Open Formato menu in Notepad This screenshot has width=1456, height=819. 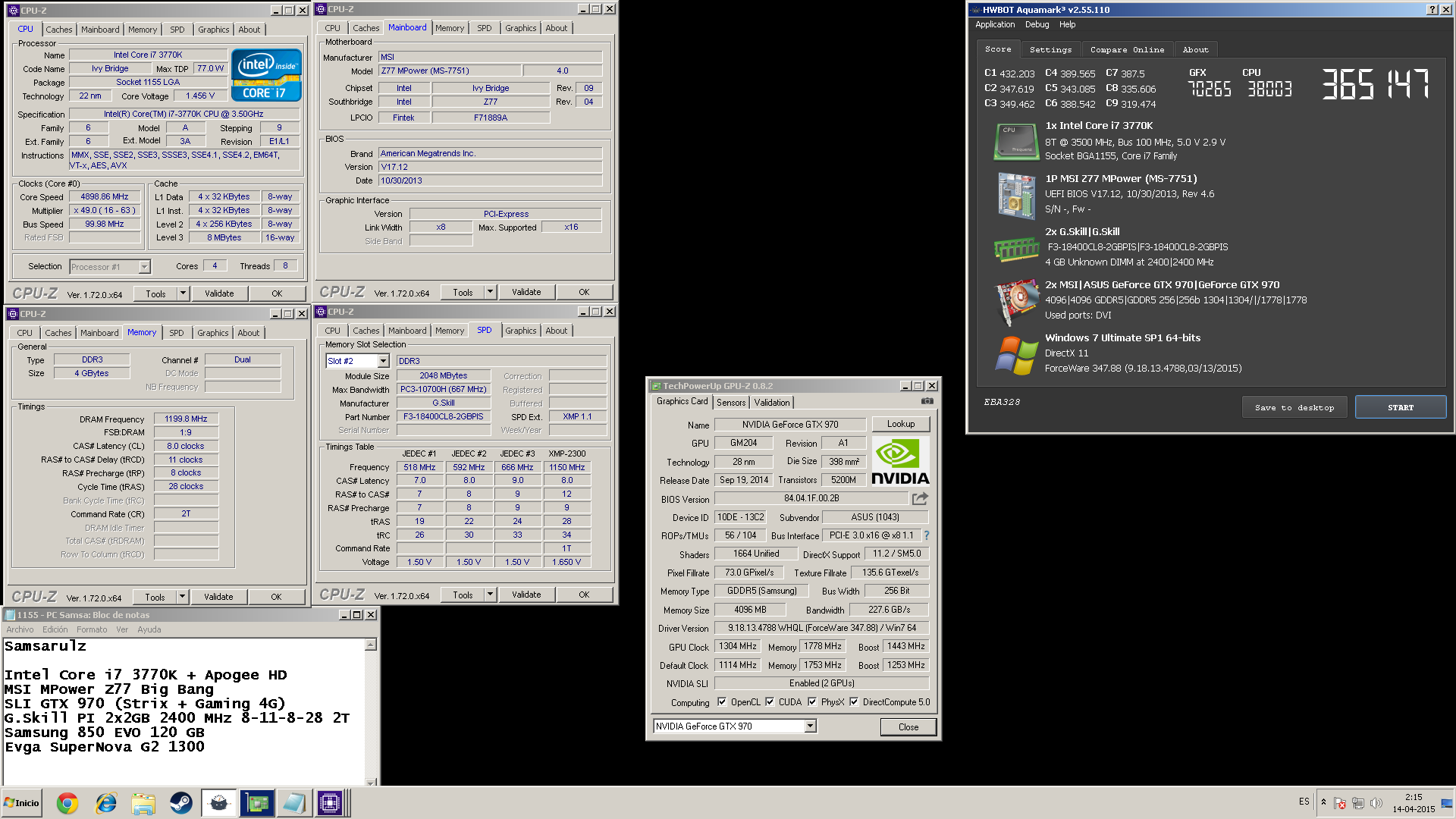click(x=92, y=629)
